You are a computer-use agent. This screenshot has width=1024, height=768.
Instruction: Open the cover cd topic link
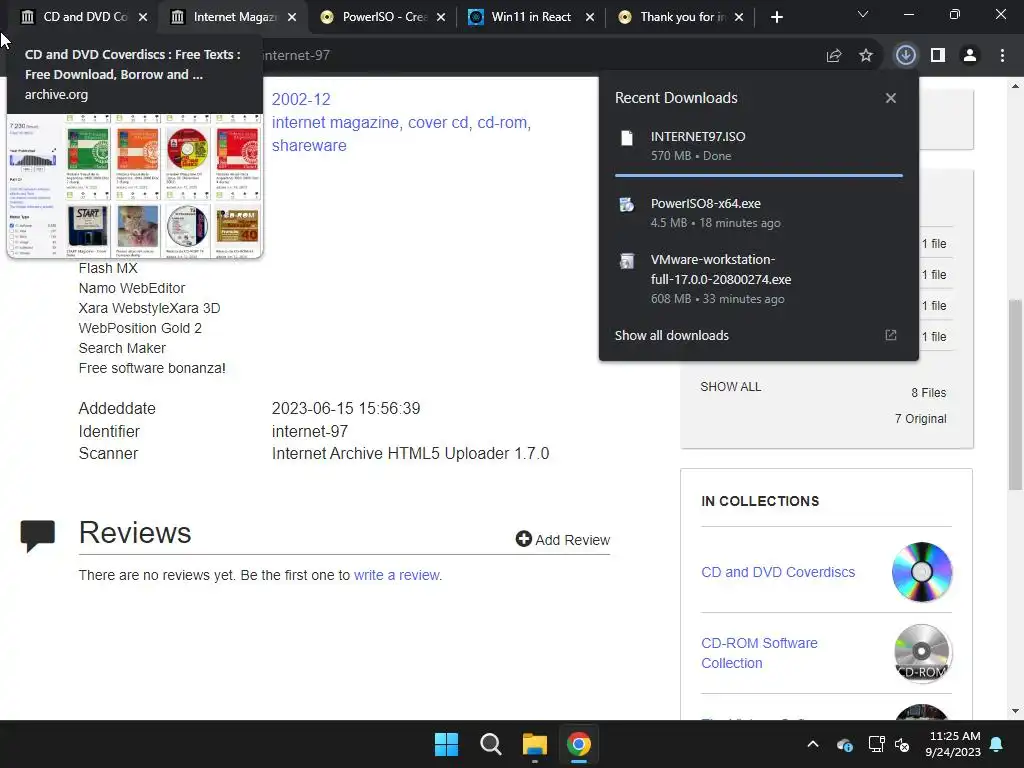tap(438, 123)
